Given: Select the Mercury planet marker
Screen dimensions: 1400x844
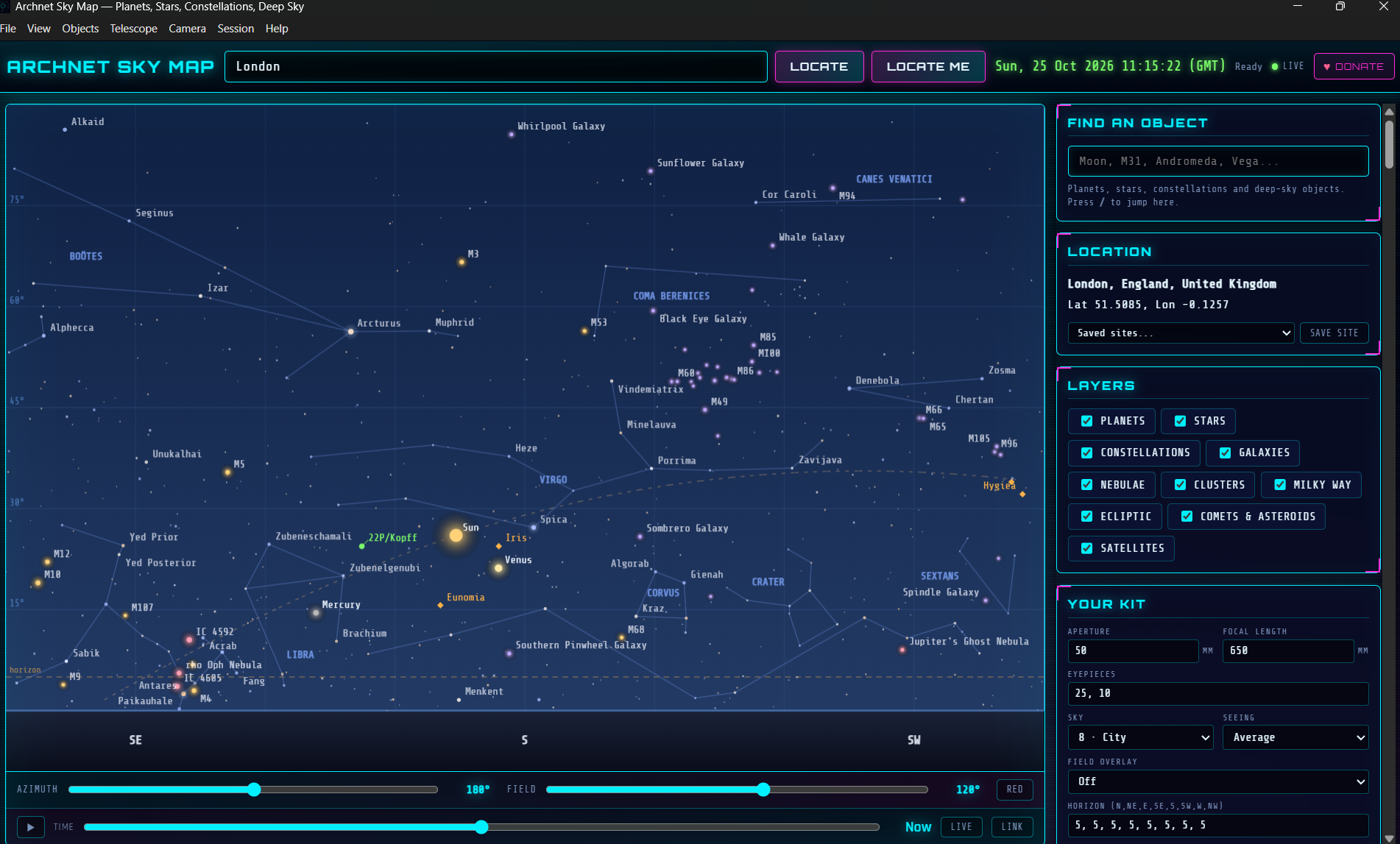Looking at the screenshot, I should [316, 612].
